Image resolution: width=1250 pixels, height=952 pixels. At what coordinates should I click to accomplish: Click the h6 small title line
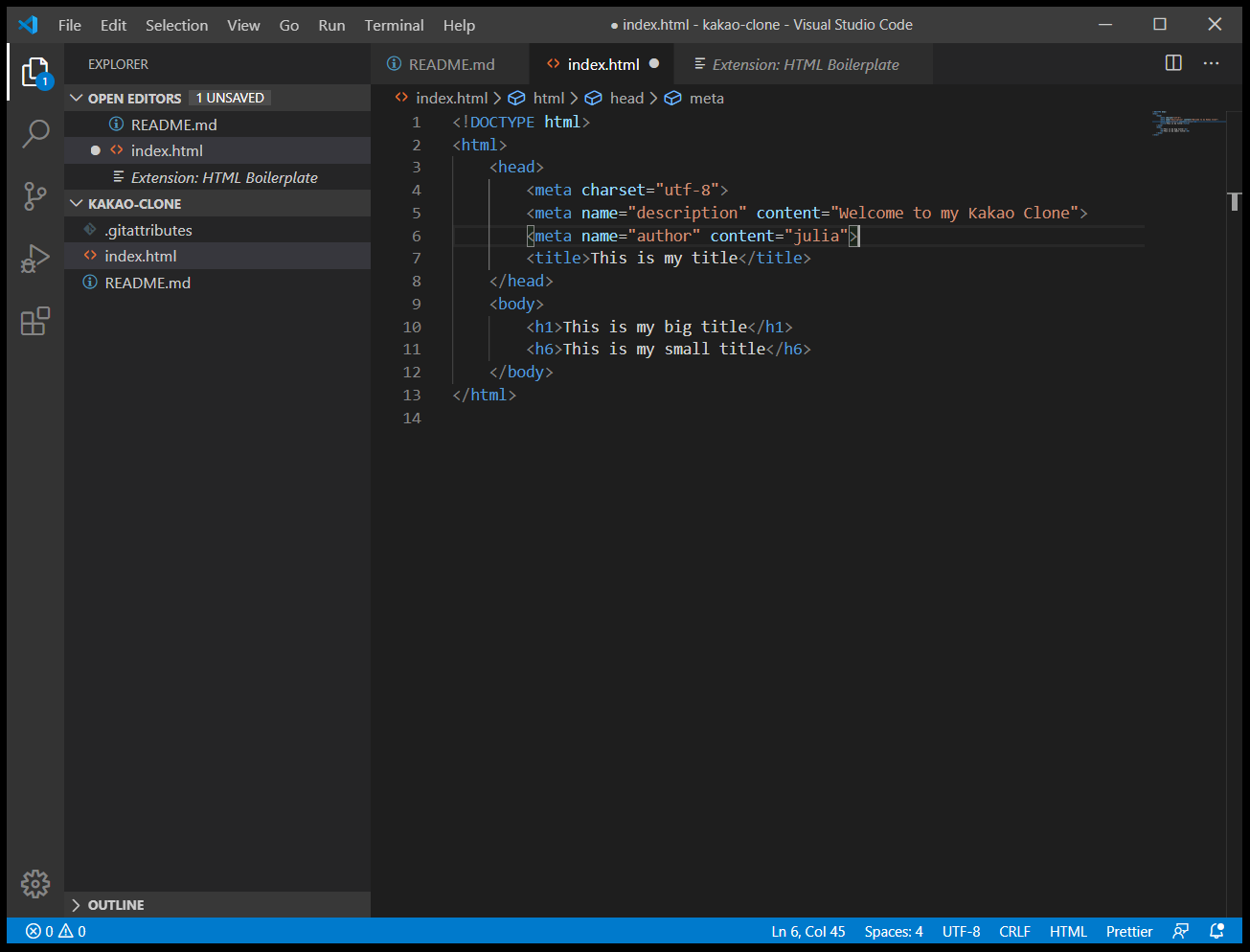668,349
